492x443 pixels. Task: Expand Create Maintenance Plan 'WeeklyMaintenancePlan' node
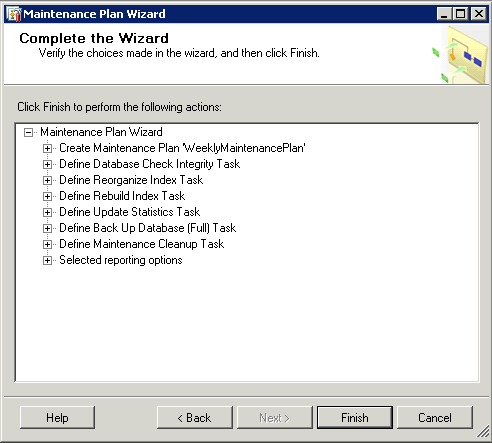tap(47, 148)
